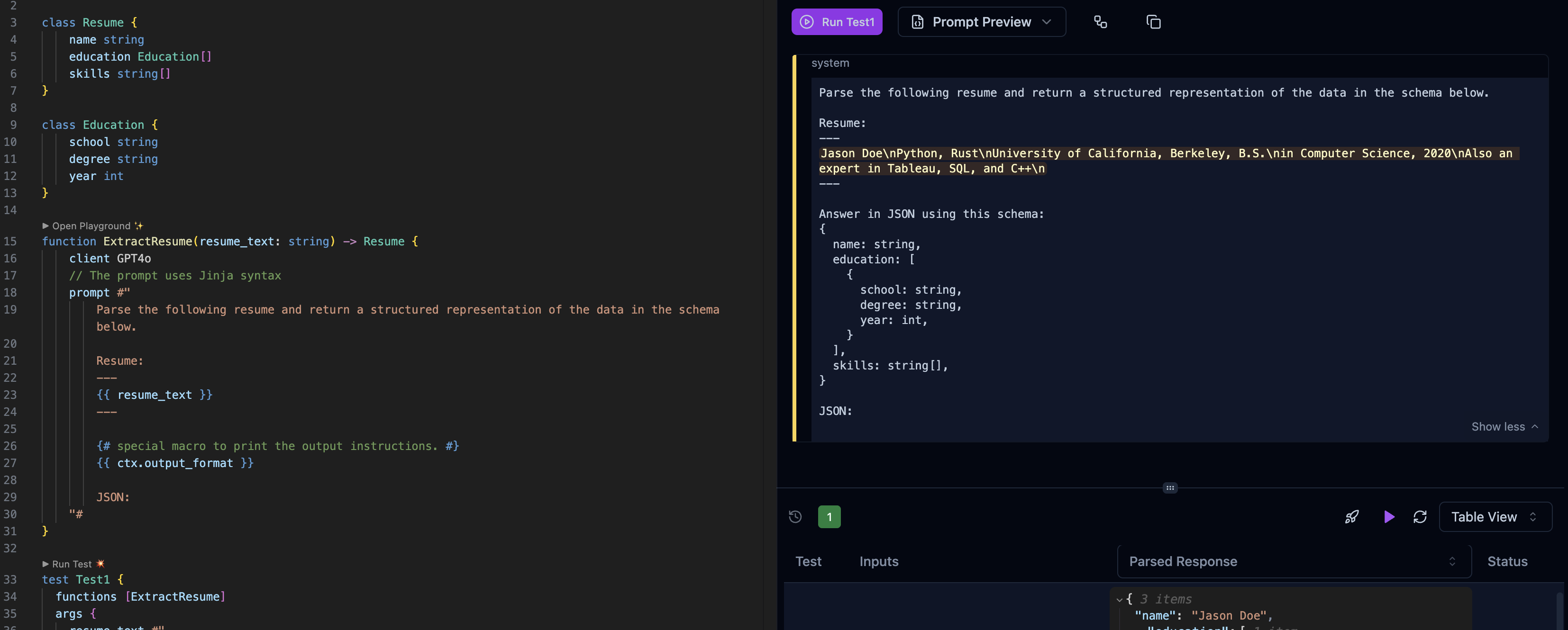
Task: Click the sparkle icon next to Open Playground
Action: [x=139, y=225]
